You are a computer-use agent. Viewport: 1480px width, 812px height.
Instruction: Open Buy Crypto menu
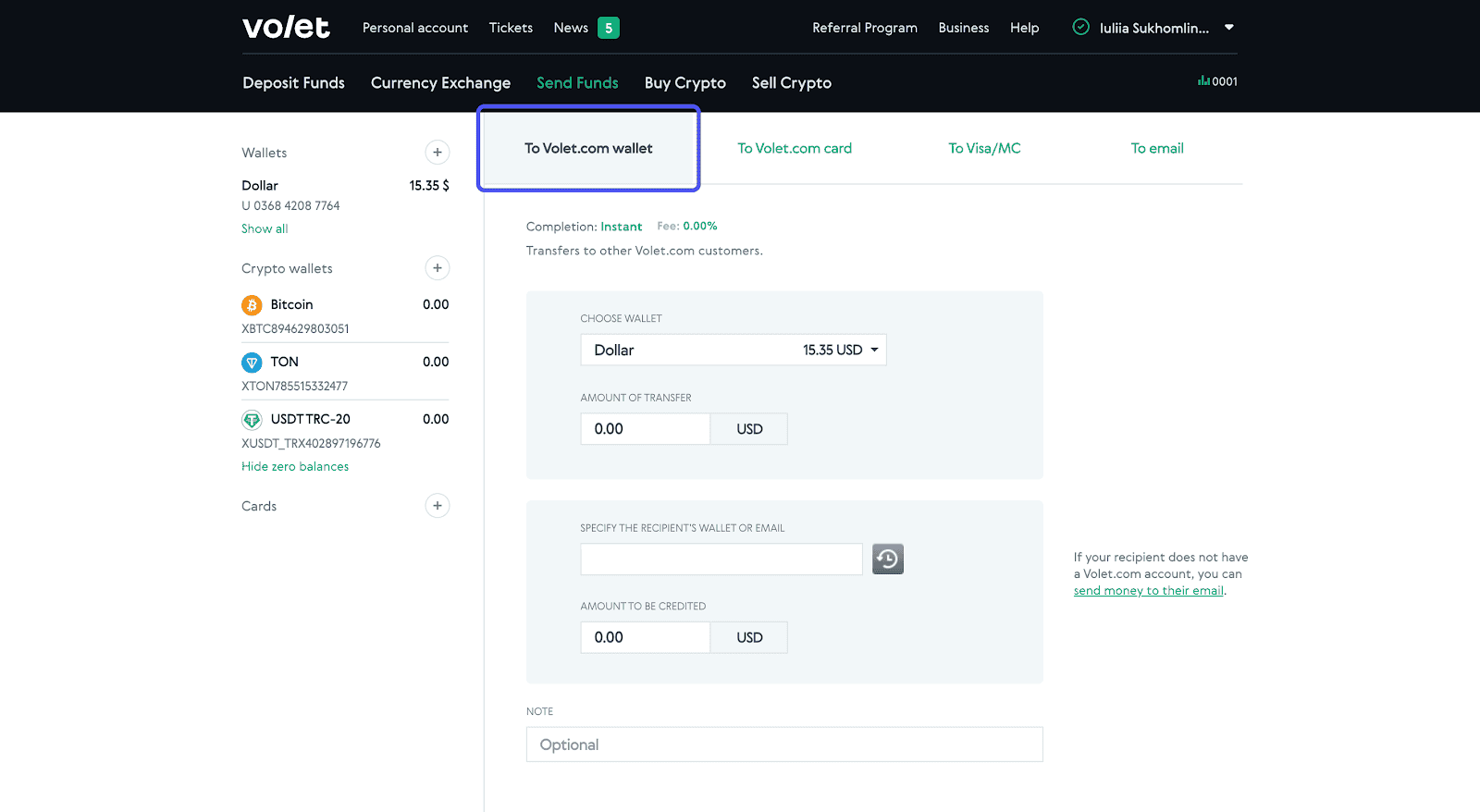click(x=685, y=83)
